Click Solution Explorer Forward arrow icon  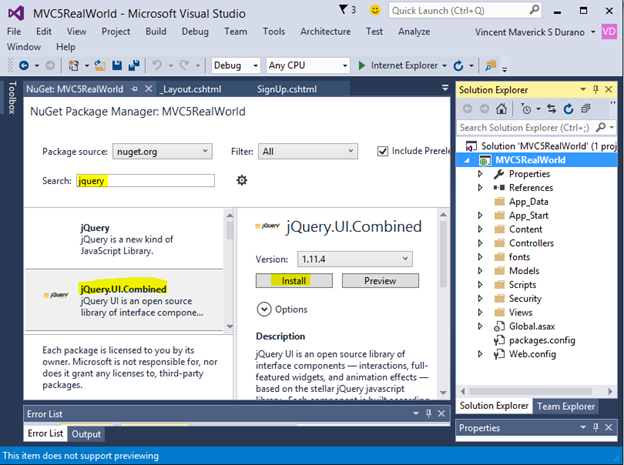tap(484, 108)
